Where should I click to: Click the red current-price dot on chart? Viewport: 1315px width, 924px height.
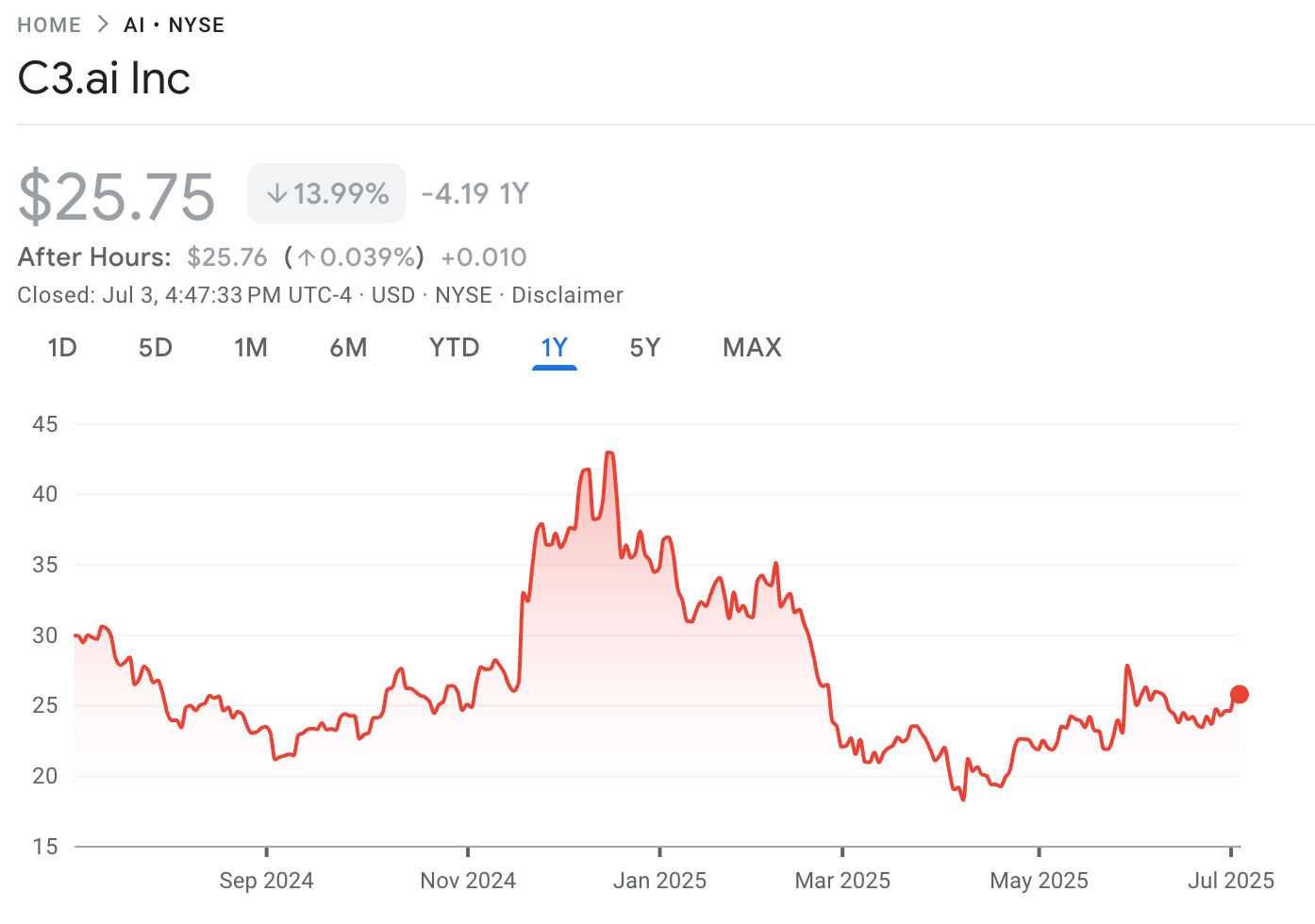point(1240,695)
